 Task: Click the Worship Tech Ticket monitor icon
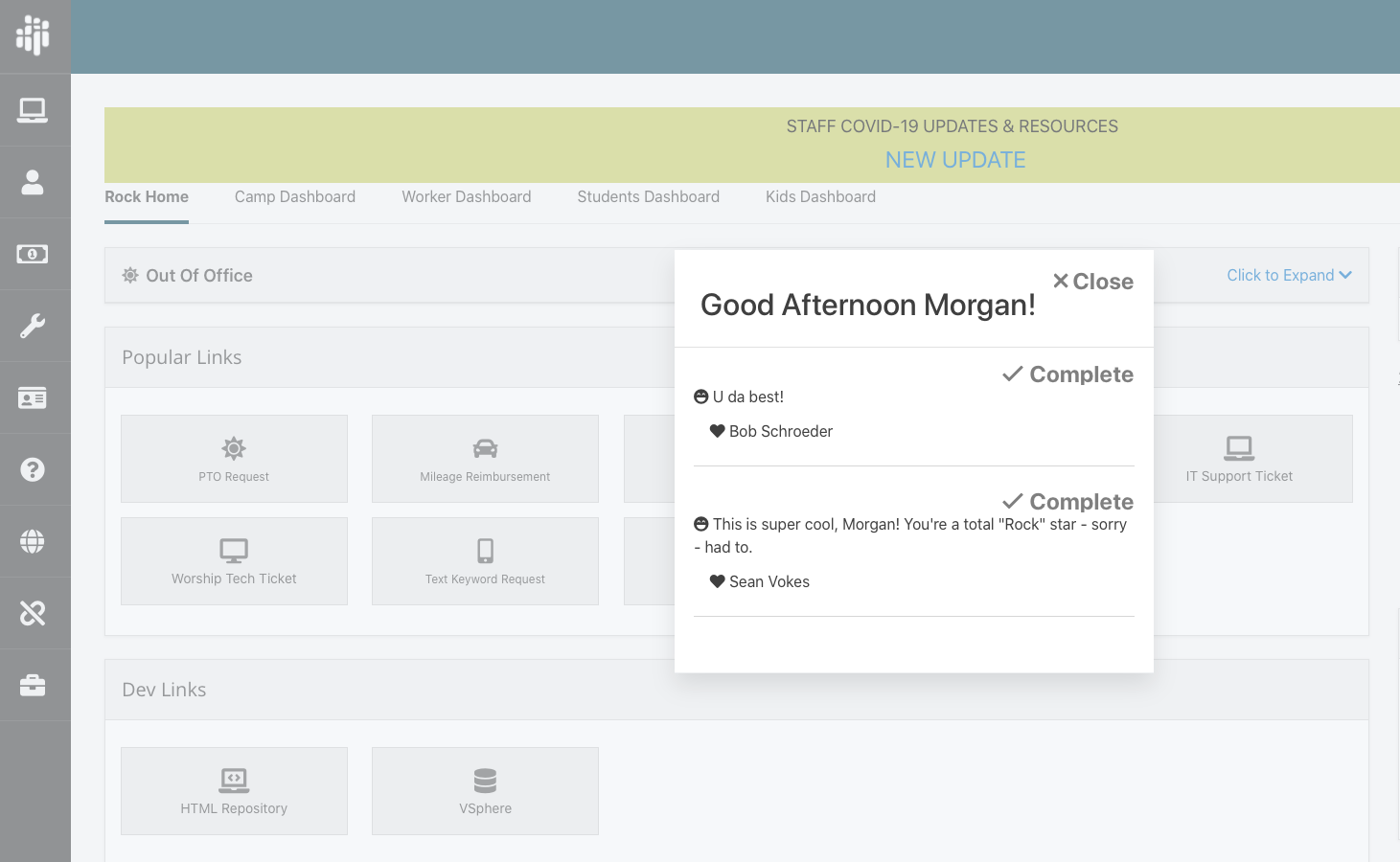(x=234, y=551)
